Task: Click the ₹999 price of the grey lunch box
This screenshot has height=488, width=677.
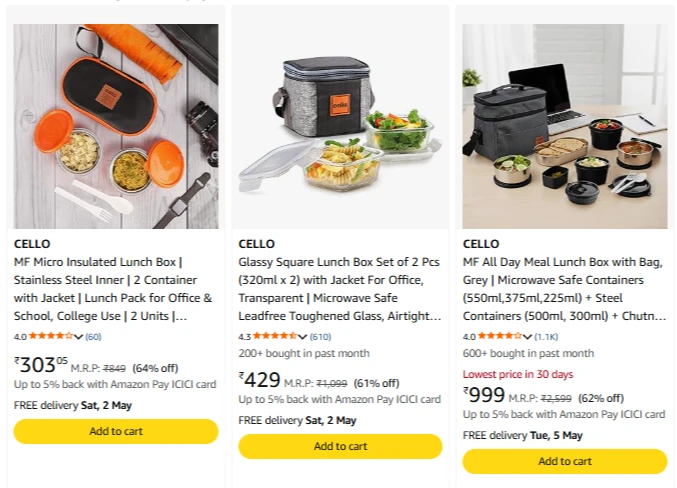Action: tap(484, 395)
